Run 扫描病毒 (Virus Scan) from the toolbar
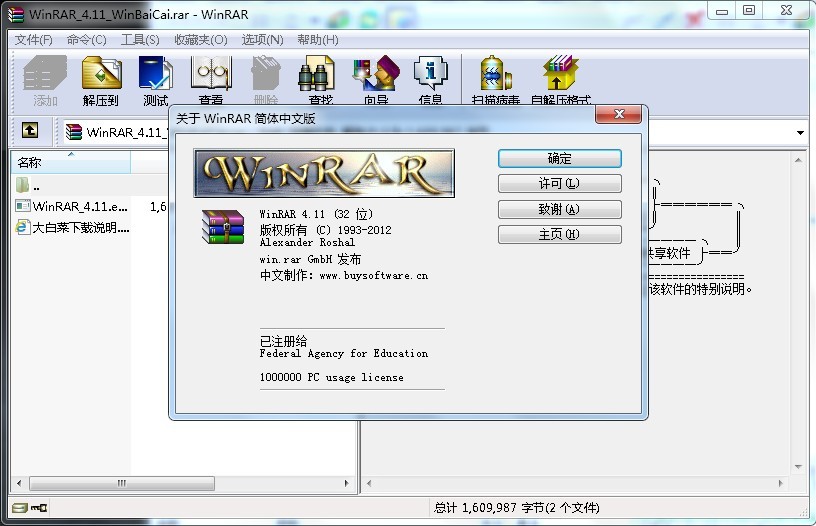Image resolution: width=816 pixels, height=526 pixels. [x=496, y=79]
